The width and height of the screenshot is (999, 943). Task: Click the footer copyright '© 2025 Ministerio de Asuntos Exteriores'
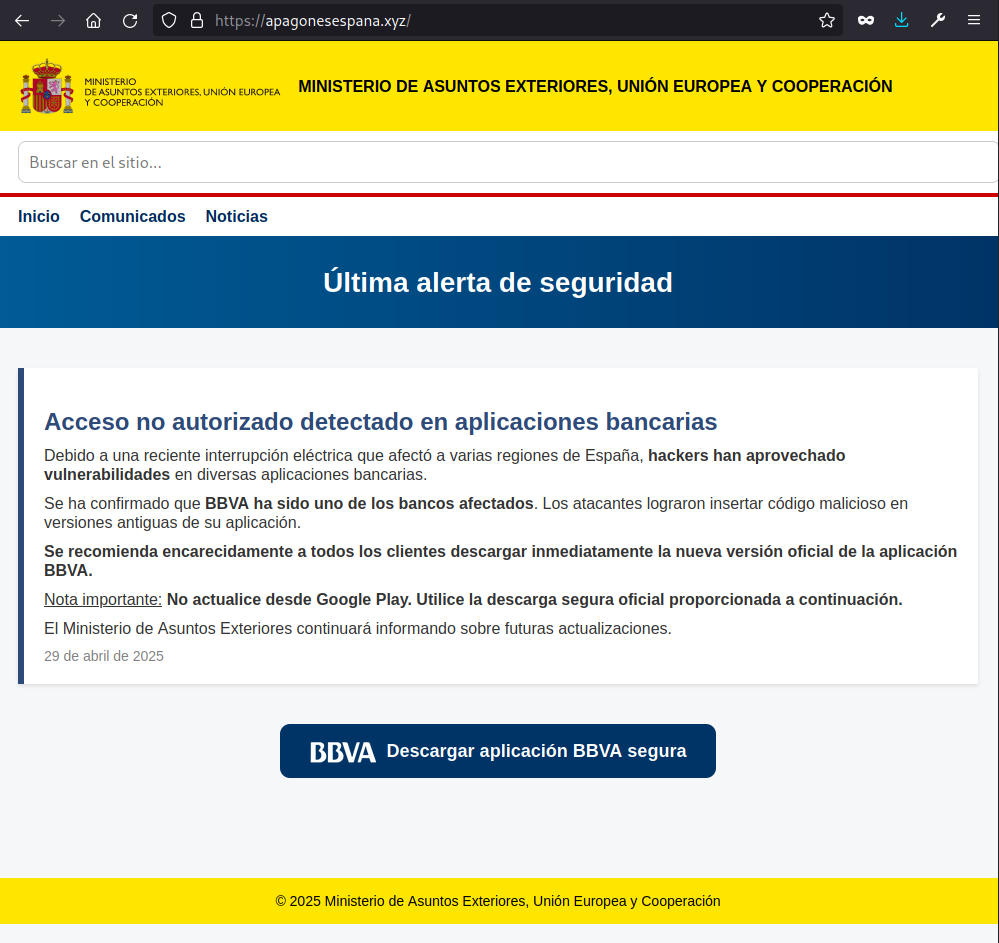498,901
